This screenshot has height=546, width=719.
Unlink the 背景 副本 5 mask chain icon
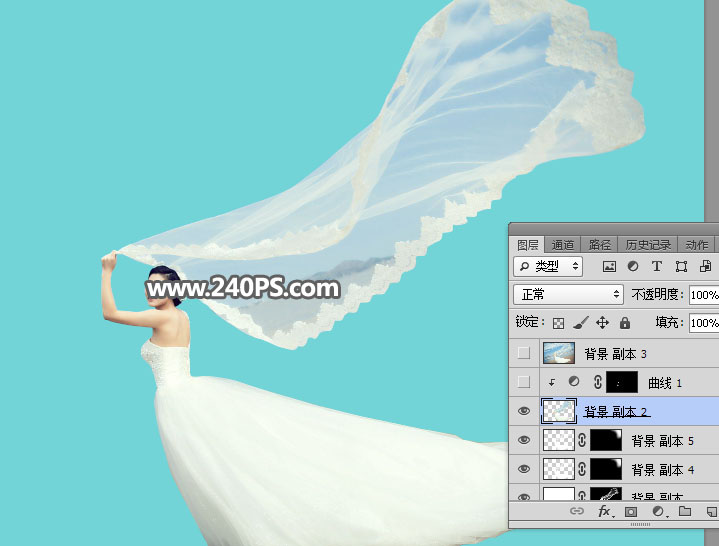582,440
